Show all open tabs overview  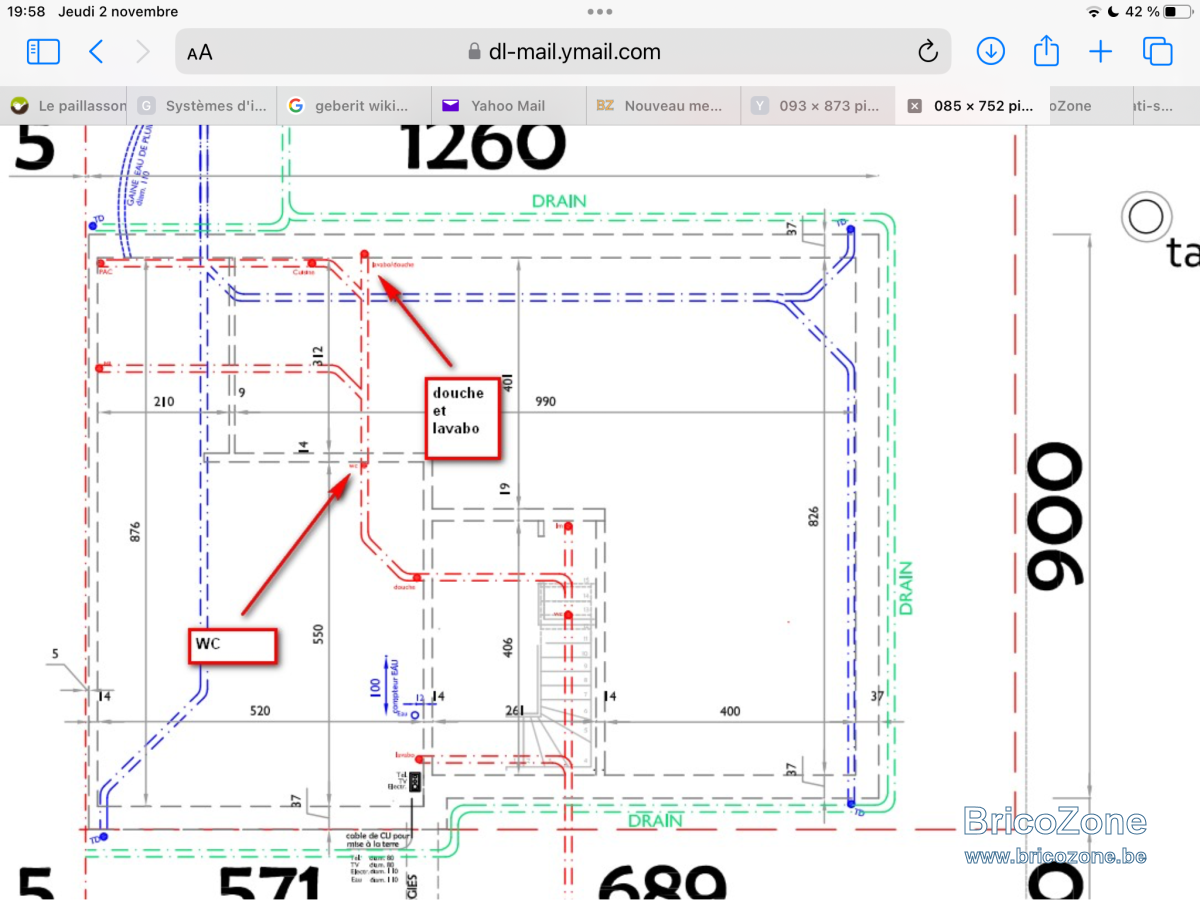click(x=1157, y=51)
